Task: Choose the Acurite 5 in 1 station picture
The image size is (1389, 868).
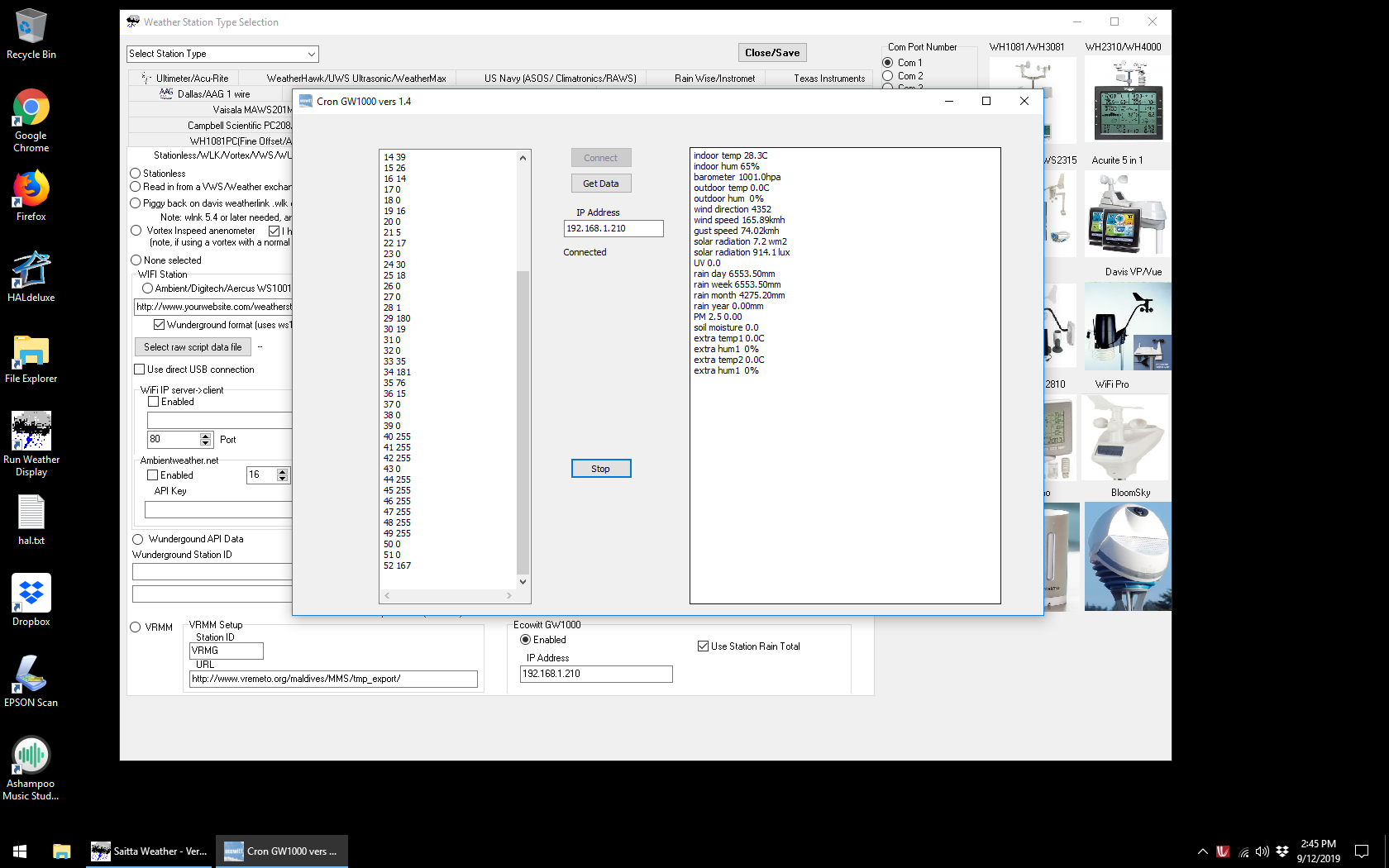Action: click(1128, 213)
